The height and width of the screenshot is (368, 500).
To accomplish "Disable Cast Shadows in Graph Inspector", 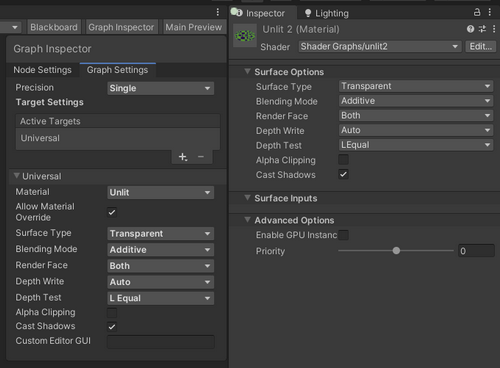I will pyautogui.click(x=112, y=327).
